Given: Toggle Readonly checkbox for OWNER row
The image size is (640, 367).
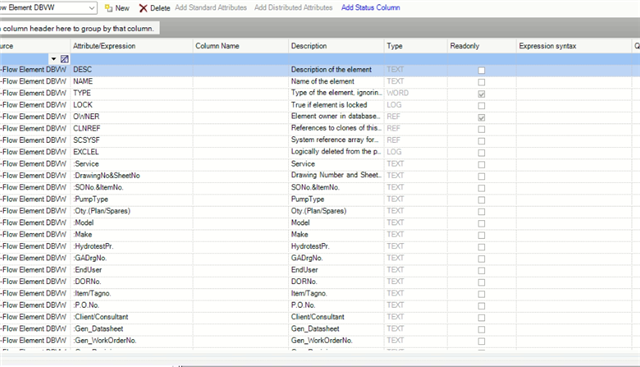Looking at the screenshot, I should click(x=482, y=118).
